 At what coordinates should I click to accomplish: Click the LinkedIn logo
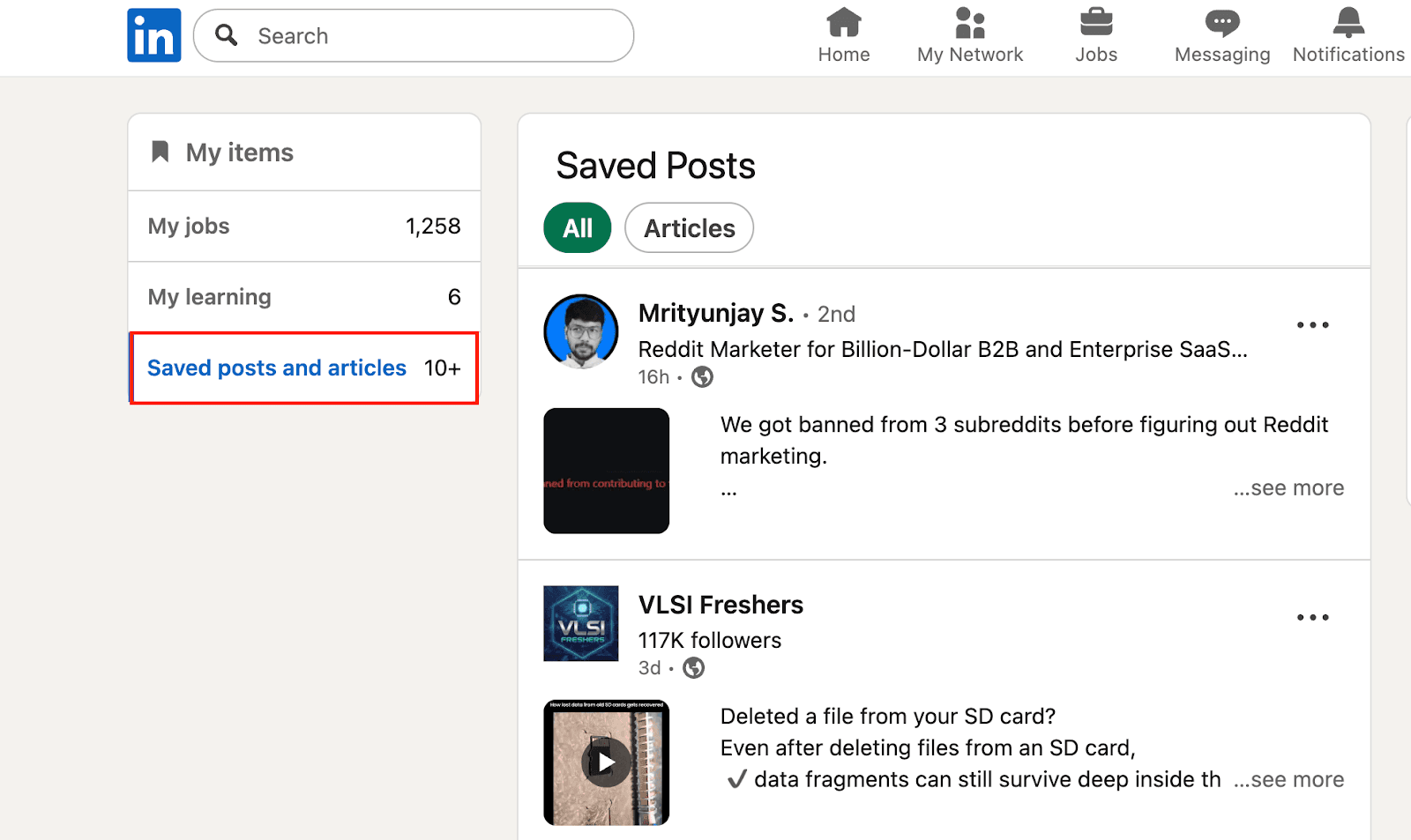click(x=153, y=34)
